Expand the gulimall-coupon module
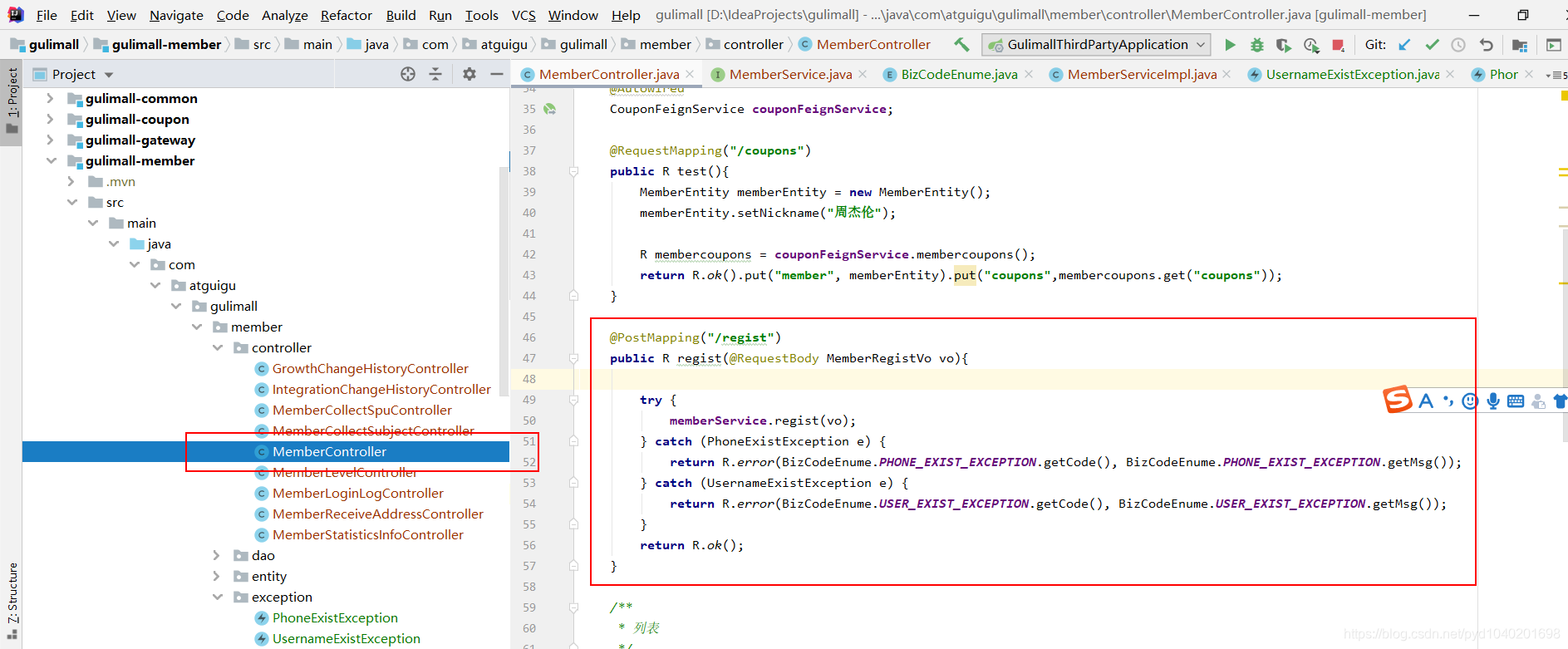 coord(50,119)
